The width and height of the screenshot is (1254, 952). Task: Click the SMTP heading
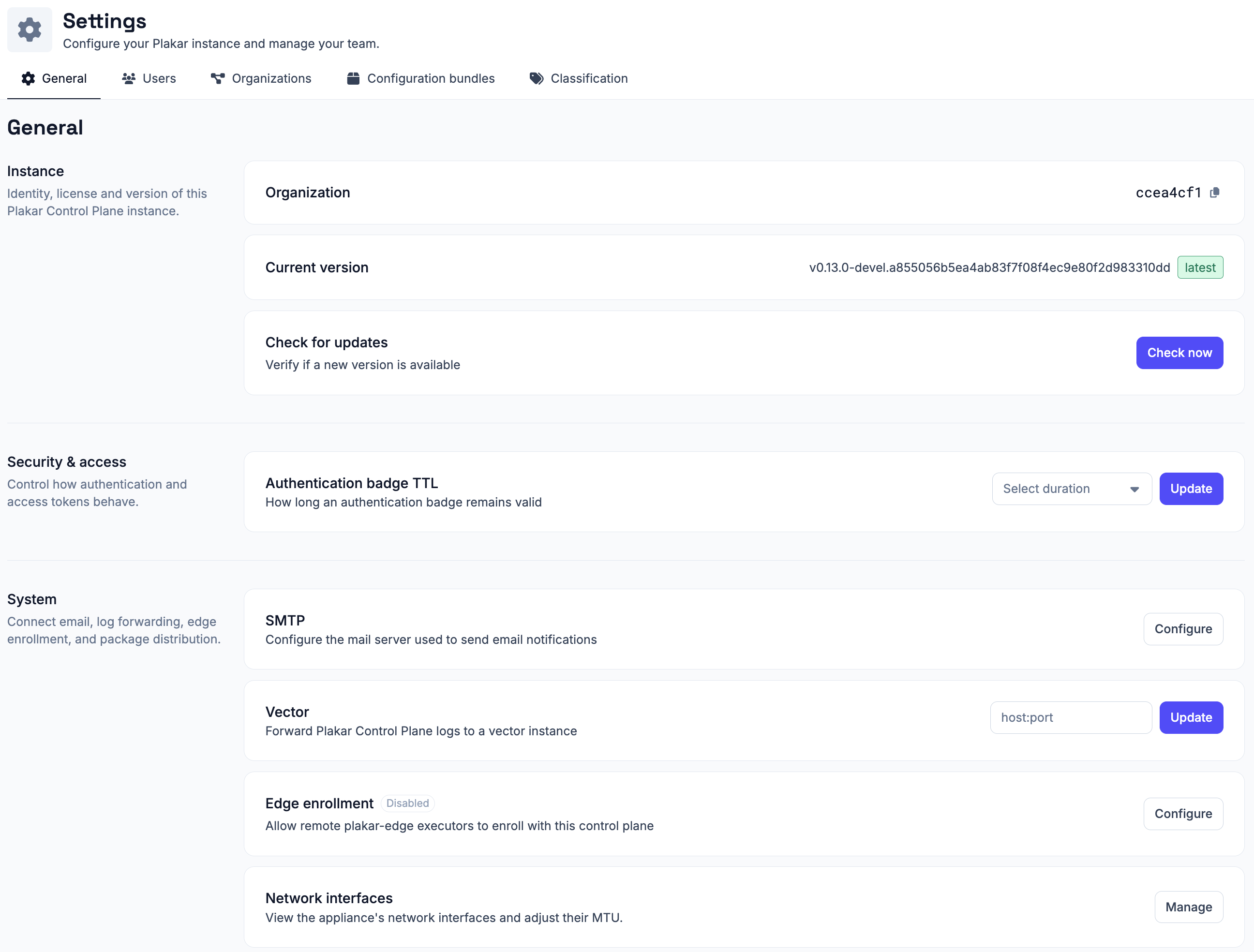[x=285, y=620]
